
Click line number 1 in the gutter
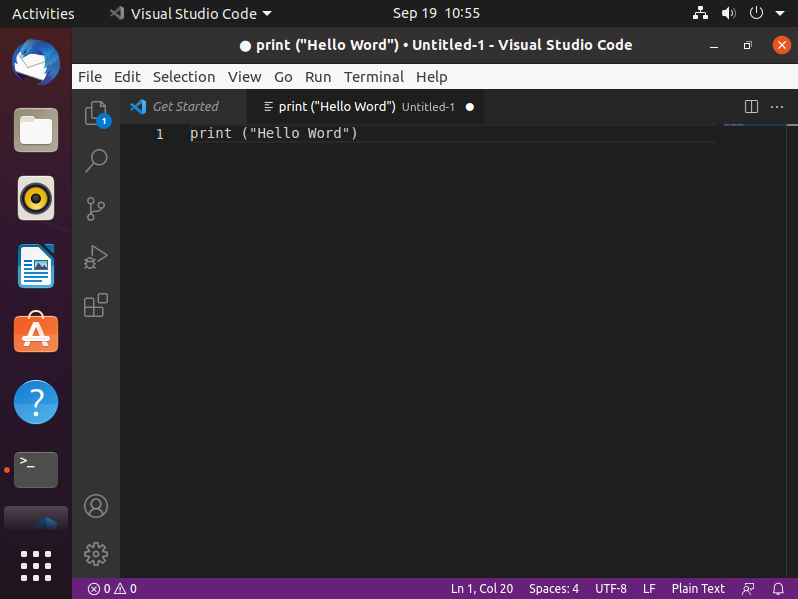160,134
